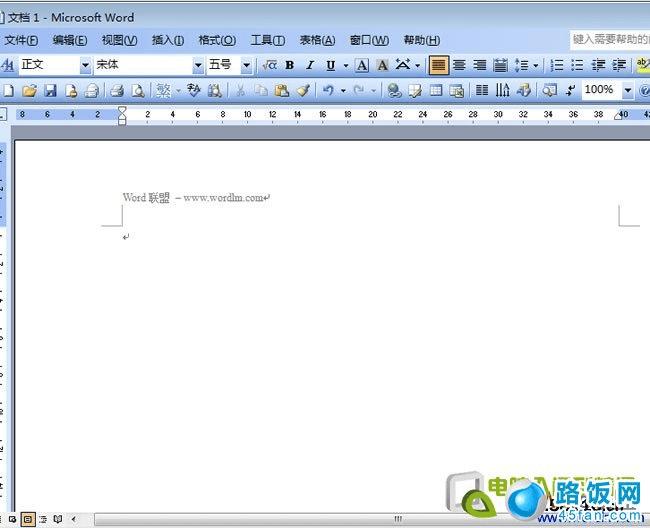This screenshot has width=650, height=528.
Task: Open a file with folder icon
Action: (x=29, y=90)
